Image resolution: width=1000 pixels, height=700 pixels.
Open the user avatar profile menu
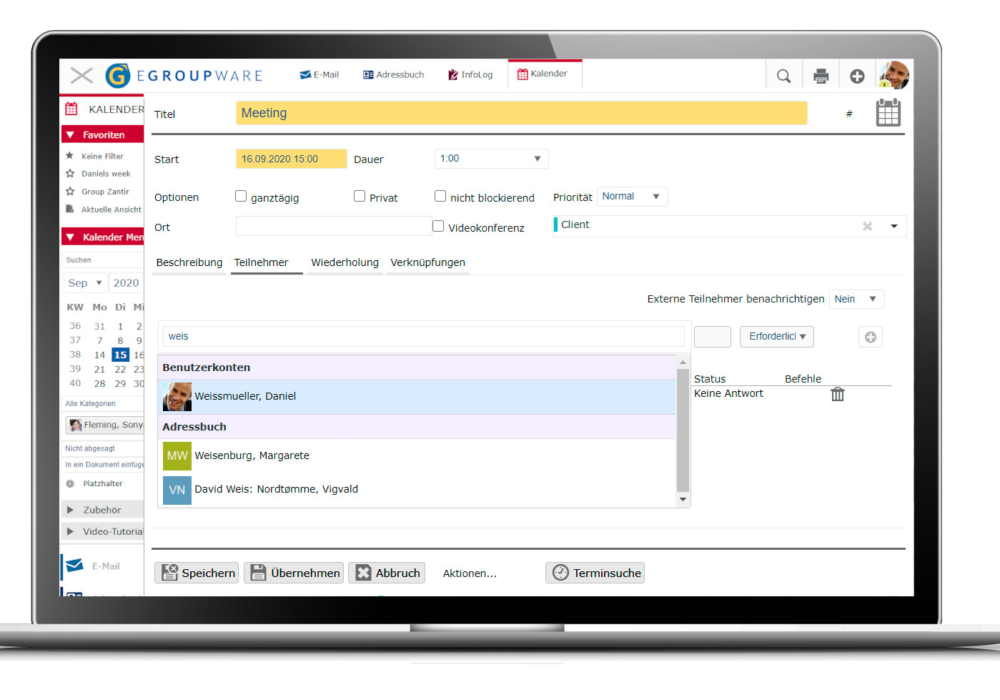893,75
